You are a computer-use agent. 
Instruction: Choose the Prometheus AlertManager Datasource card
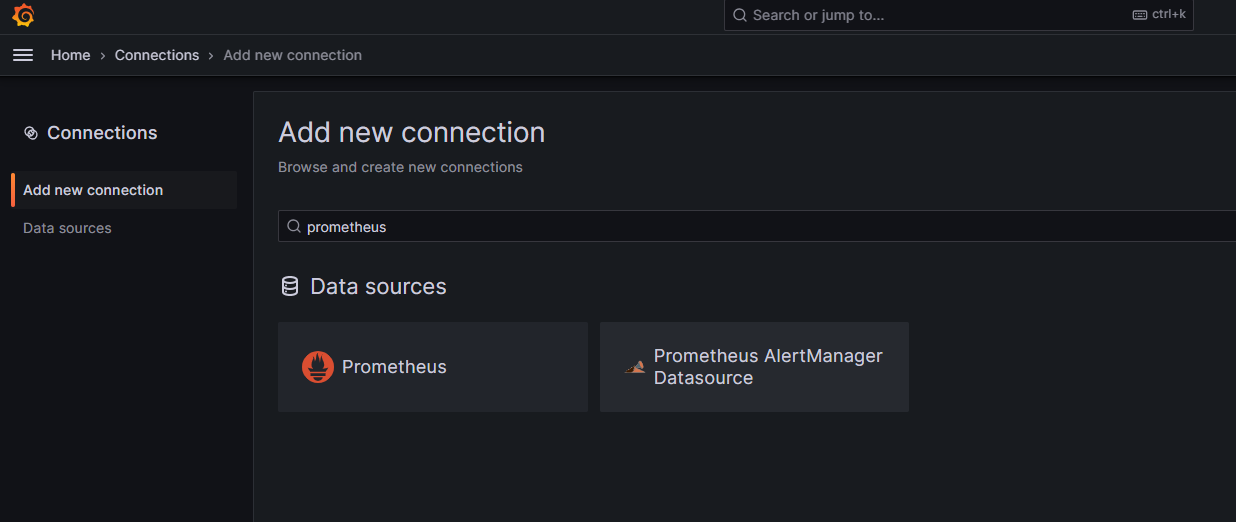(754, 367)
